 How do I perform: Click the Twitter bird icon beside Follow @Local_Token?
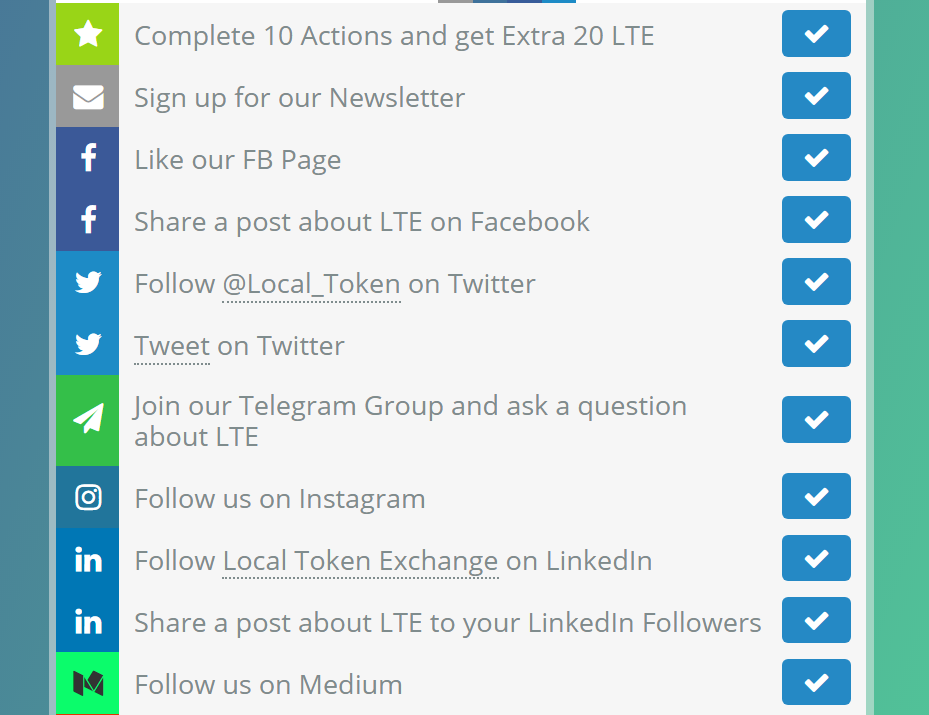88,283
